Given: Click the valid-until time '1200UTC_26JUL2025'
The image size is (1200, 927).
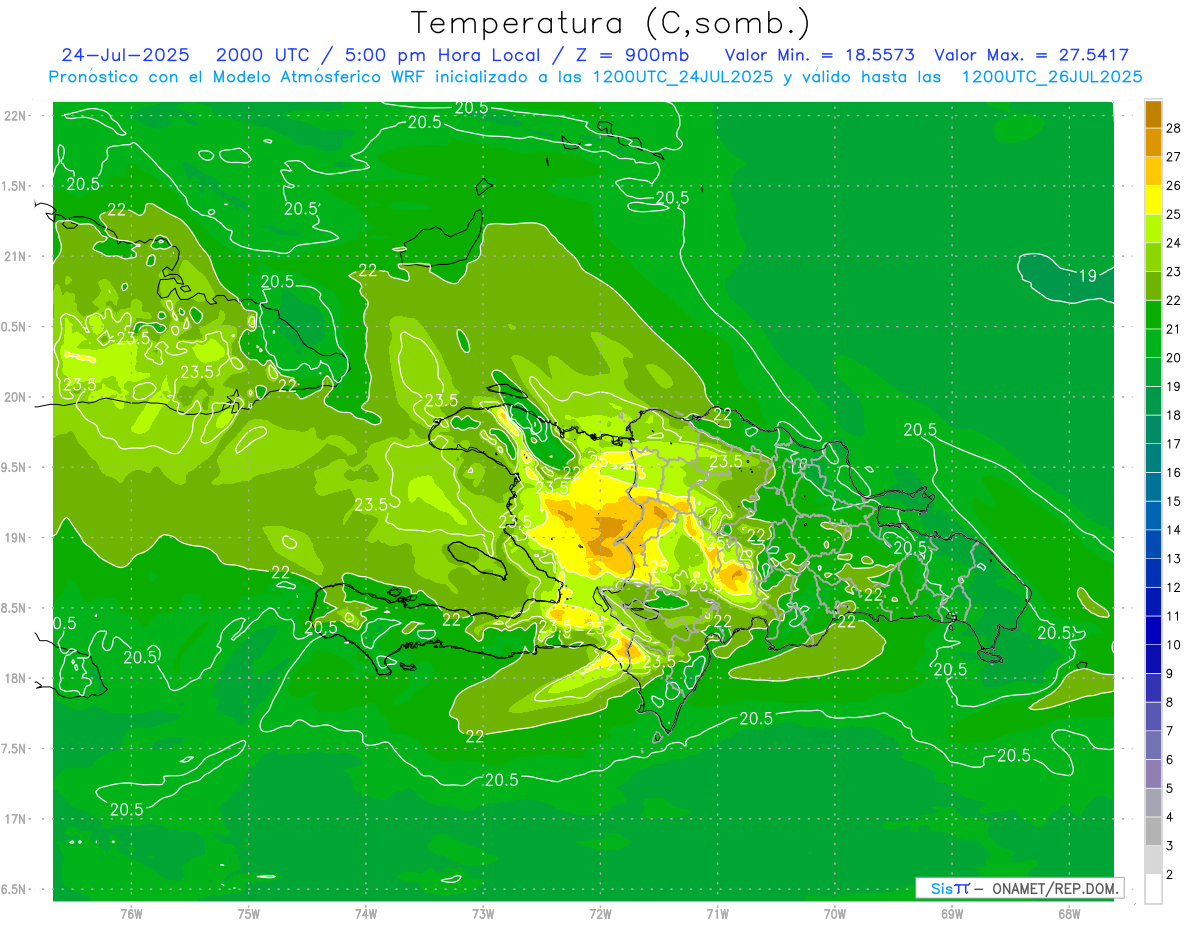Looking at the screenshot, I should pos(1051,77).
